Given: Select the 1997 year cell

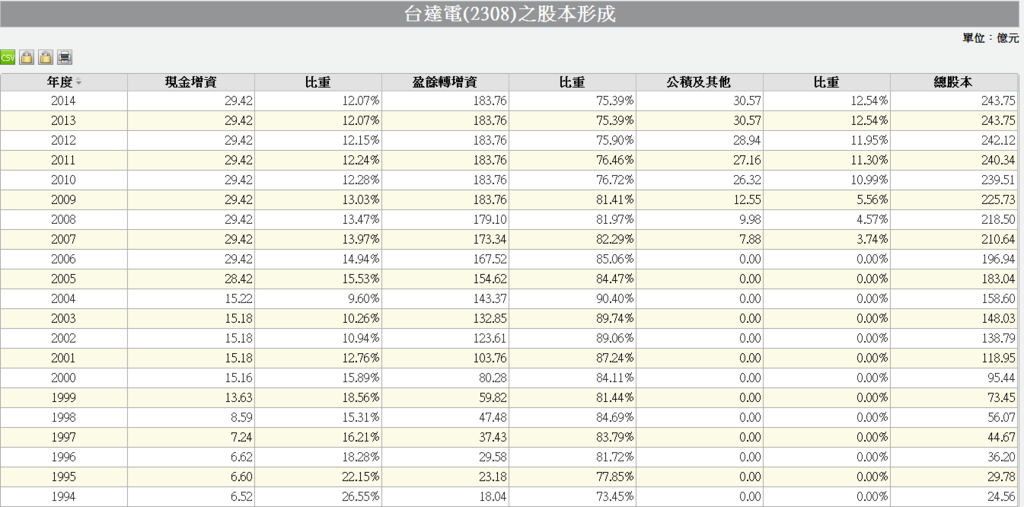Looking at the screenshot, I should pyautogui.click(x=63, y=437).
